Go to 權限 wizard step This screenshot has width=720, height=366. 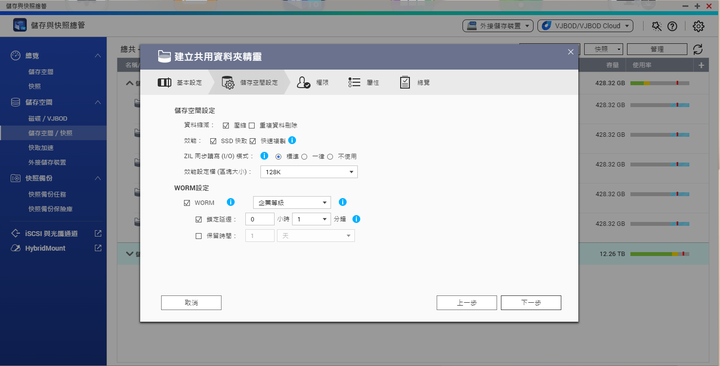(312, 83)
